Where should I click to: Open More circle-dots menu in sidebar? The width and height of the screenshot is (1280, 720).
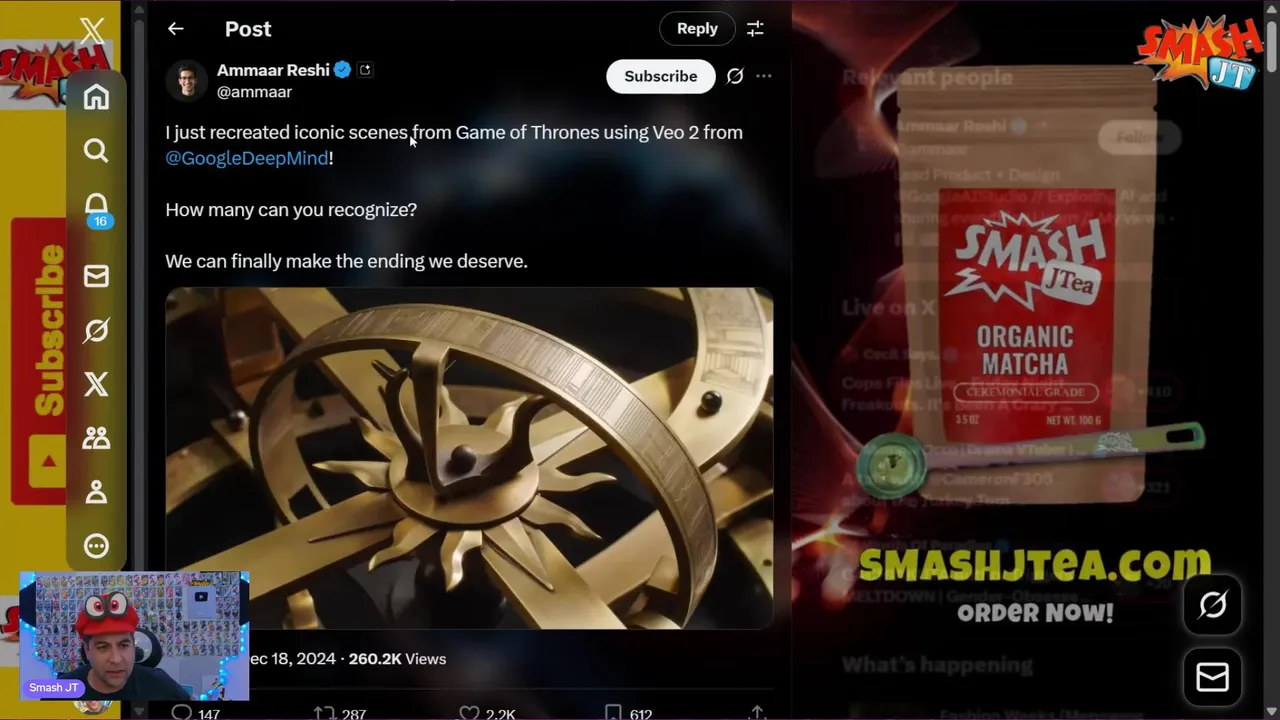[96, 546]
